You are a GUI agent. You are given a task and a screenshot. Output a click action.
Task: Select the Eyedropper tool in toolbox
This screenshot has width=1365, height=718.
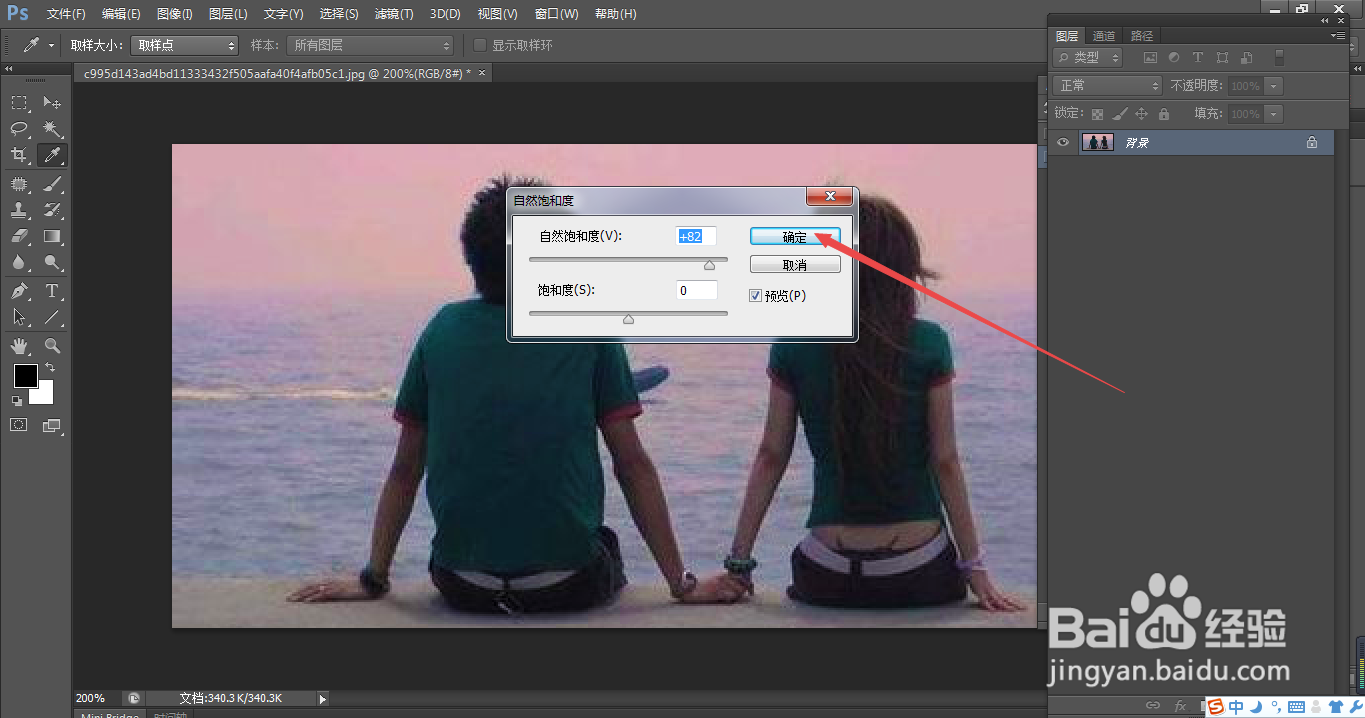point(52,155)
